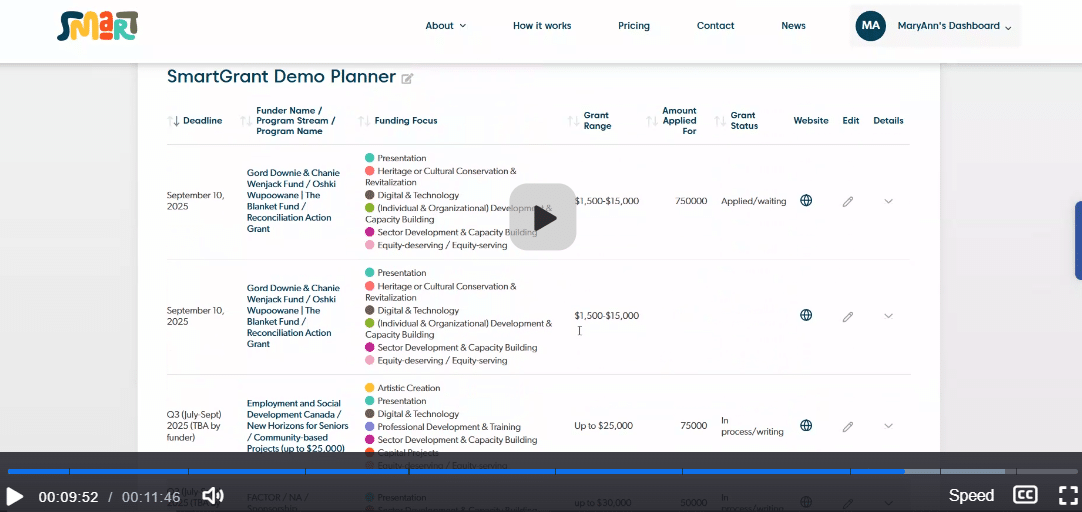Mute the video volume

[213, 495]
